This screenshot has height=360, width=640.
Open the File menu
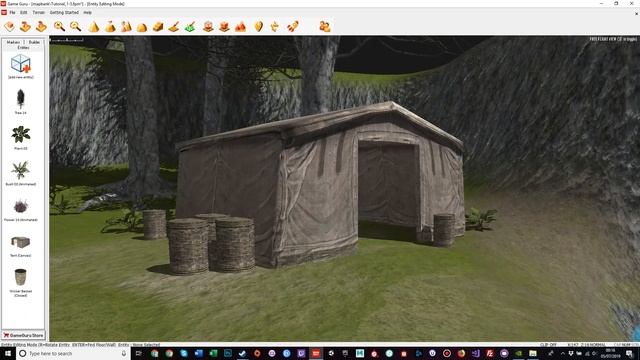click(12, 13)
